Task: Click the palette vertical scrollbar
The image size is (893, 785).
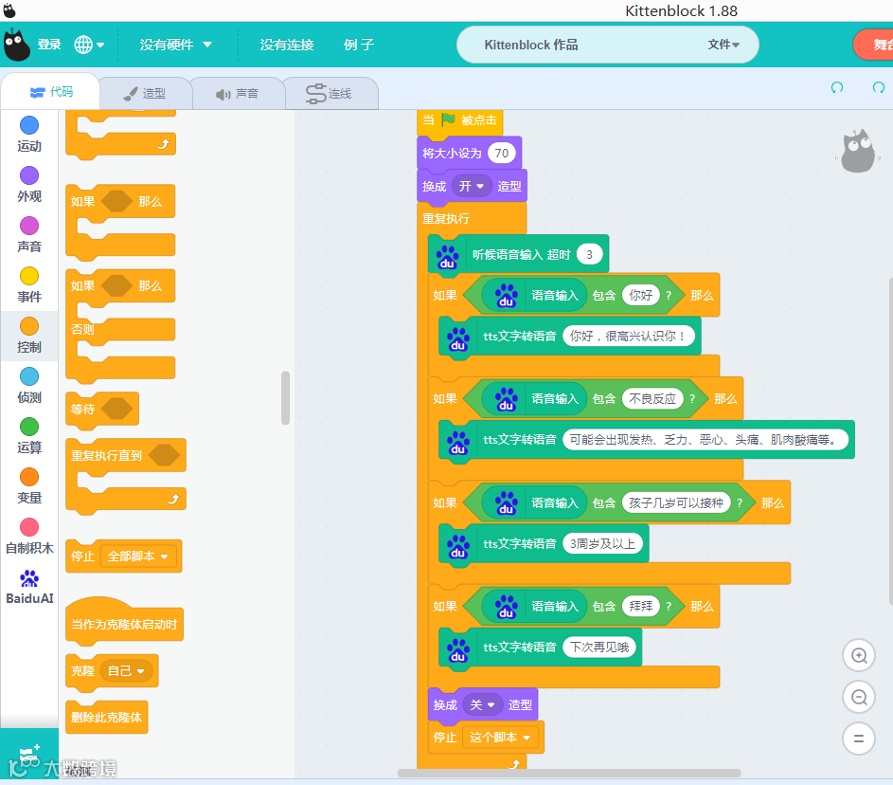Action: (x=285, y=398)
